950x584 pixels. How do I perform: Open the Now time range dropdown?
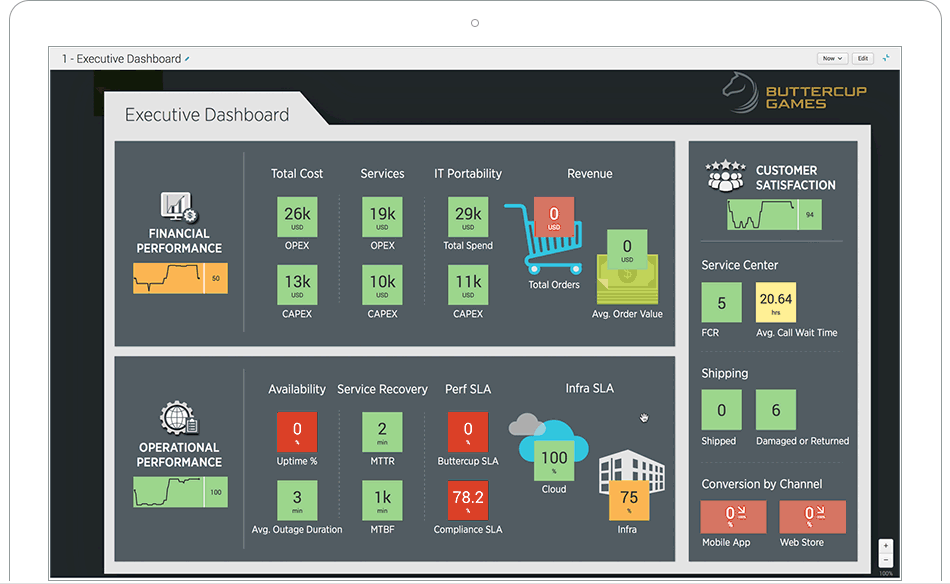coord(831,58)
